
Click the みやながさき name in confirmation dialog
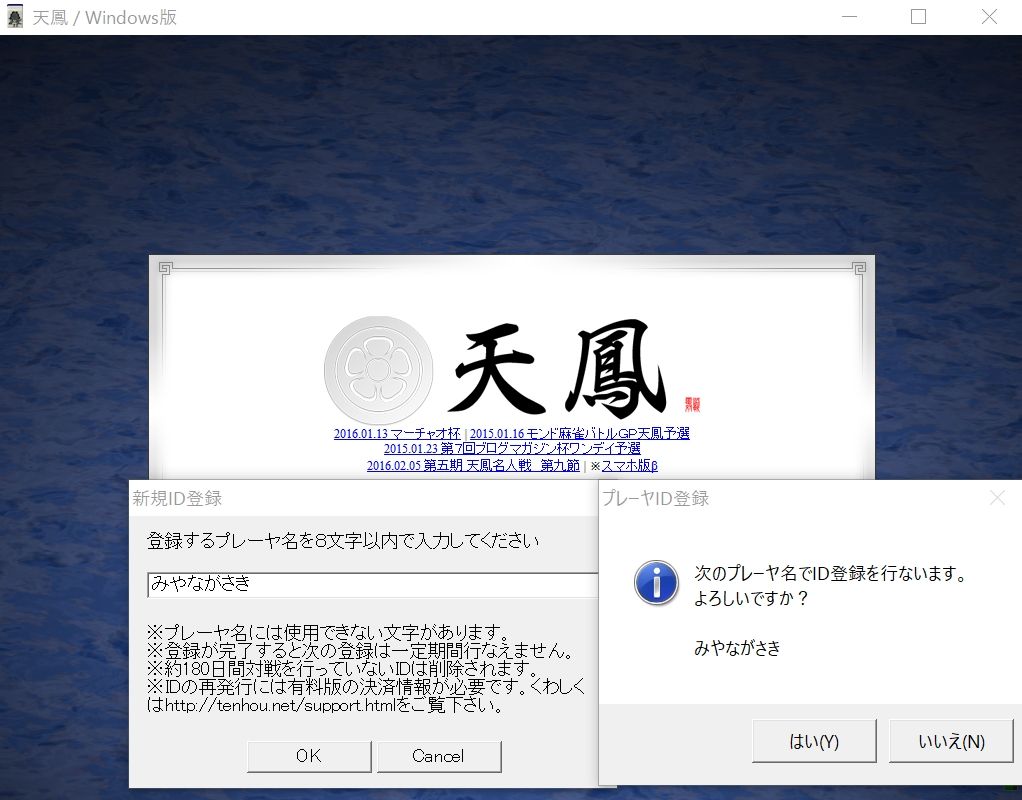pyautogui.click(x=737, y=648)
